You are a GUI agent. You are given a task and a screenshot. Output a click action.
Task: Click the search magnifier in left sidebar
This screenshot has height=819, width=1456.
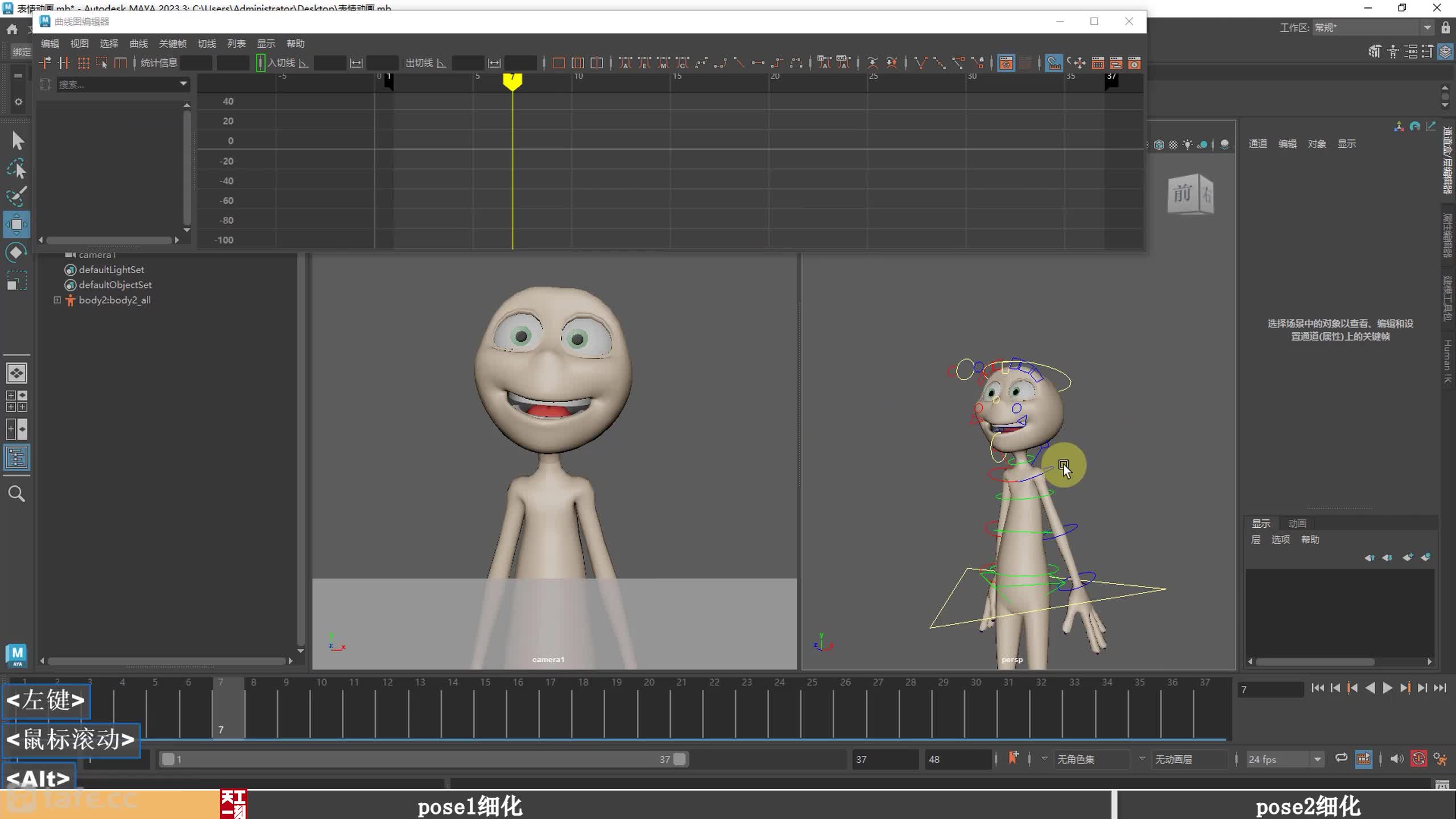(x=16, y=494)
